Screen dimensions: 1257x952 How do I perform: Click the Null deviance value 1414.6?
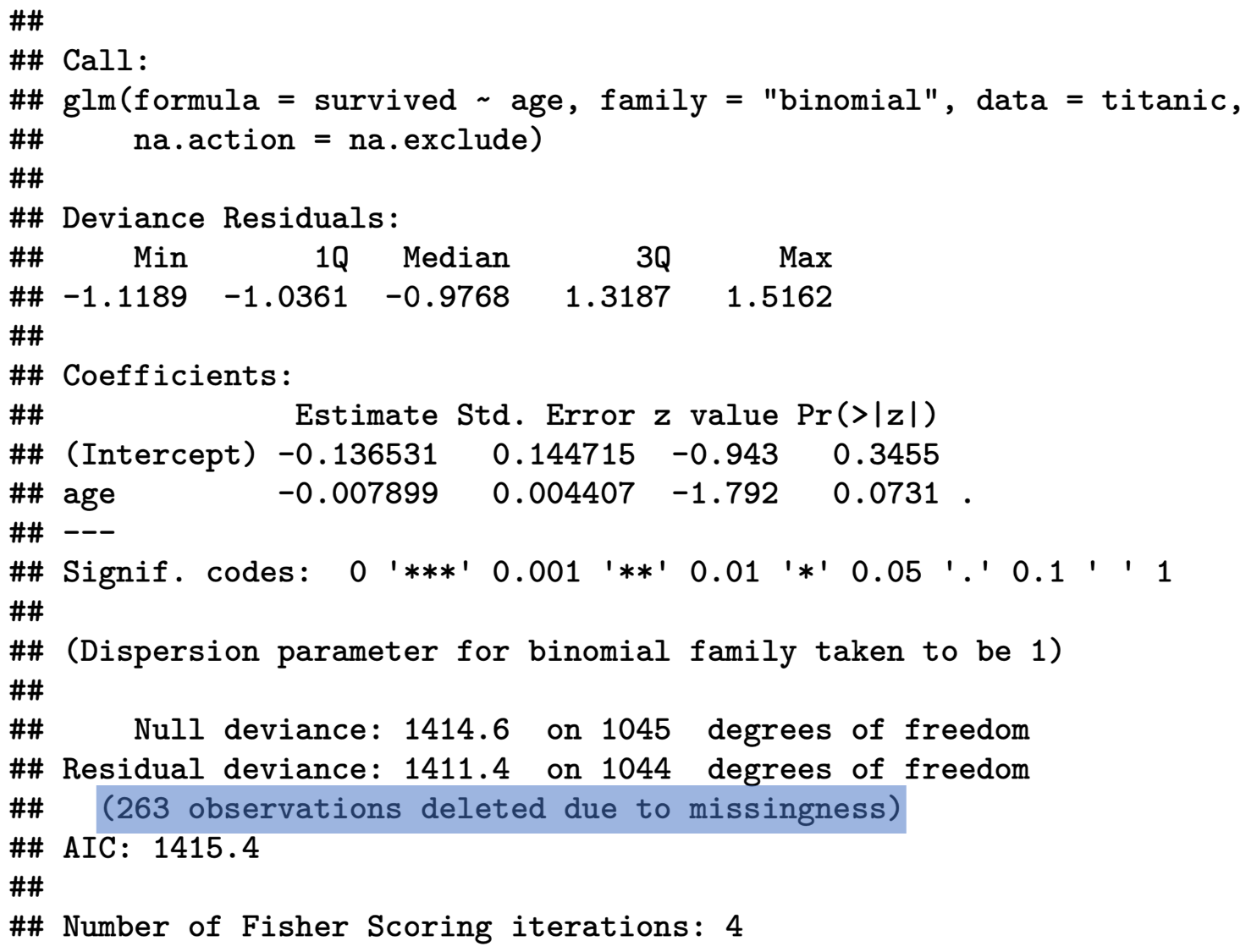456,729
